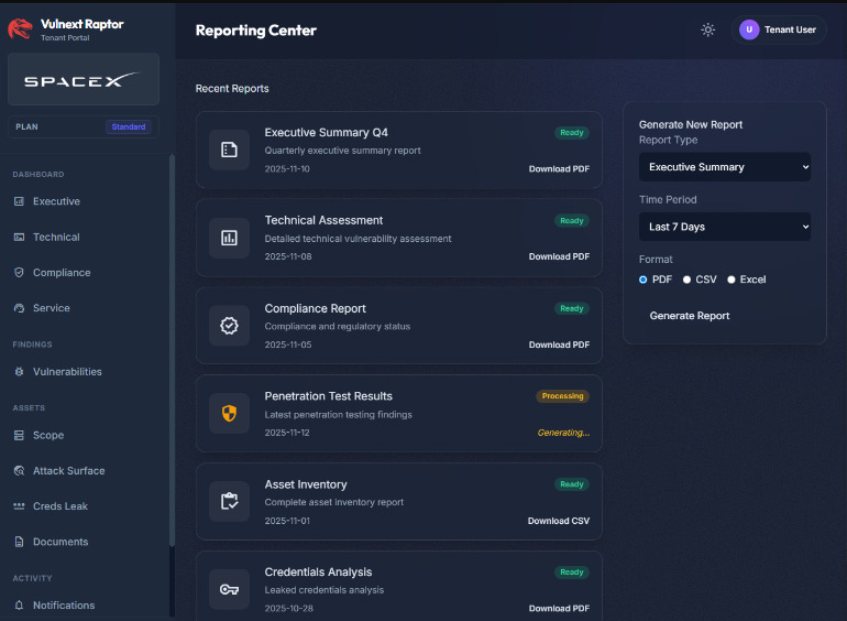The height and width of the screenshot is (621, 847).
Task: Click the Compliance shield sidebar icon
Action: [x=19, y=273]
